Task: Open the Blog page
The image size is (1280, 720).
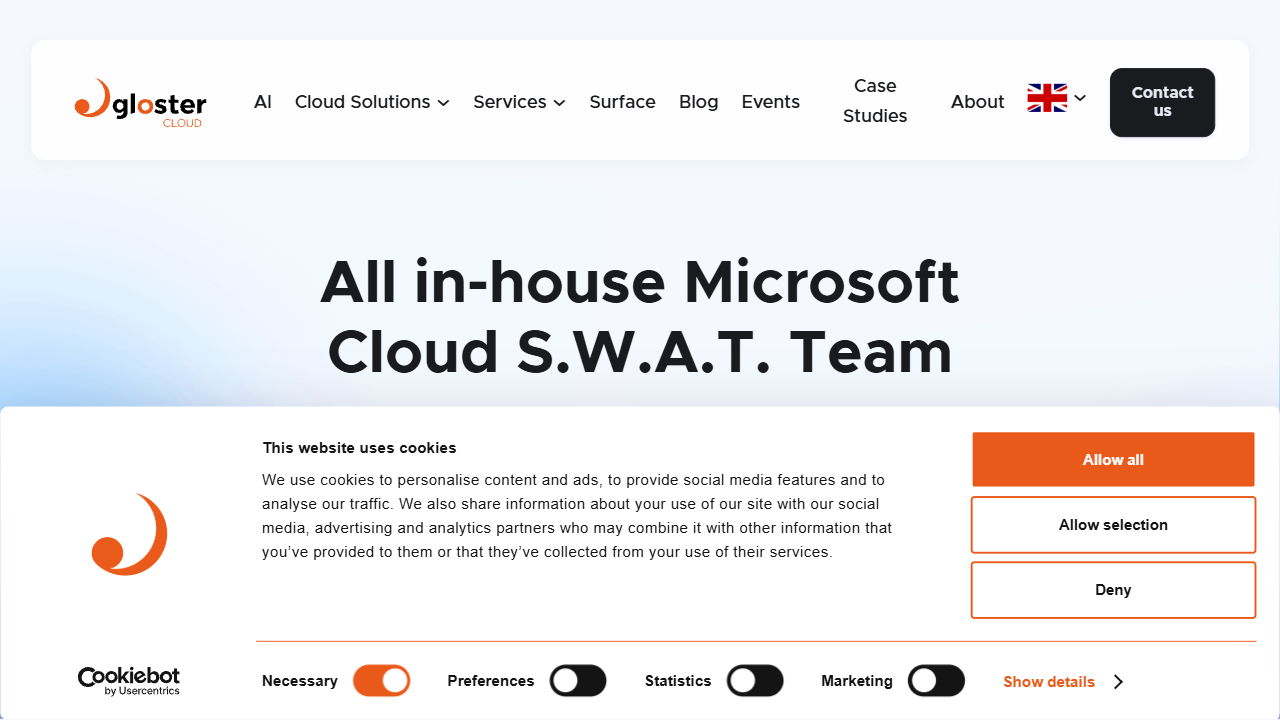Action: click(x=698, y=102)
